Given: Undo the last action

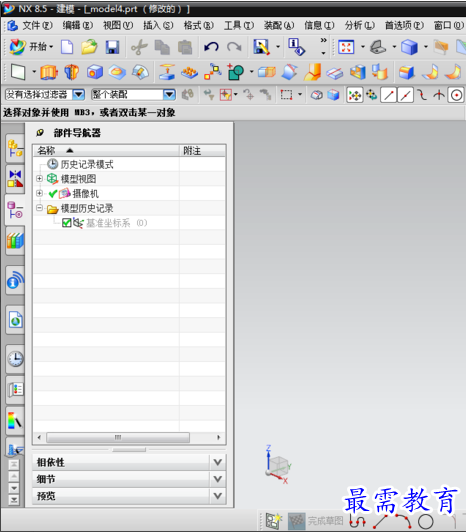Looking at the screenshot, I should [x=211, y=47].
